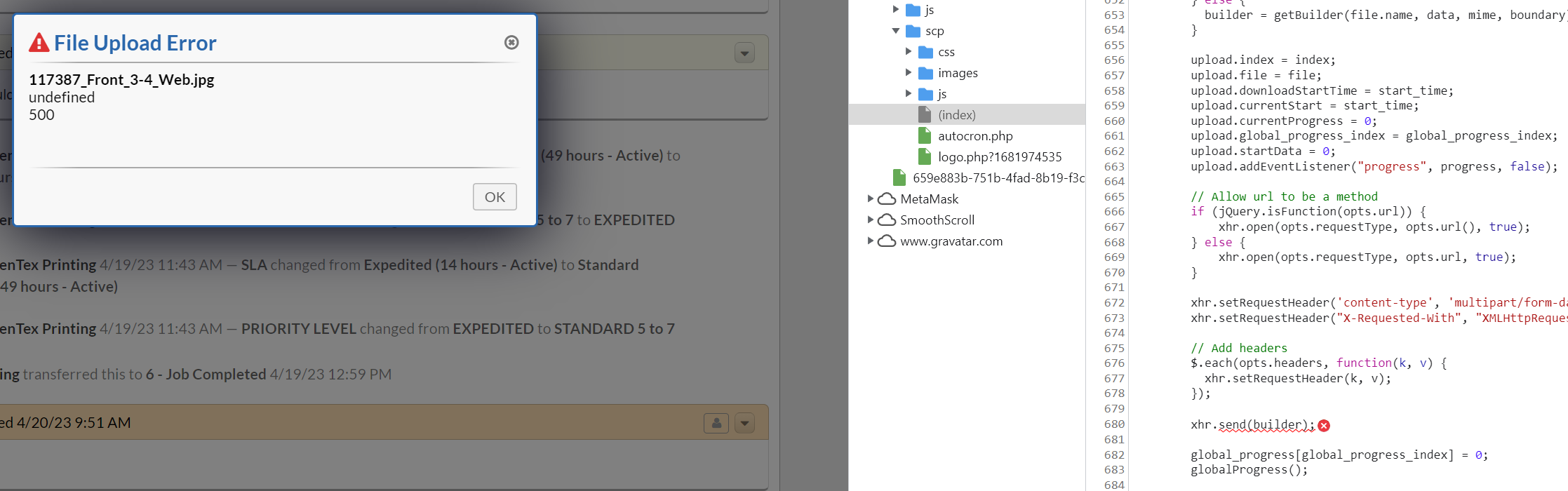Click the www.gravatar.com cloud icon
The image size is (1568, 491).
[887, 241]
